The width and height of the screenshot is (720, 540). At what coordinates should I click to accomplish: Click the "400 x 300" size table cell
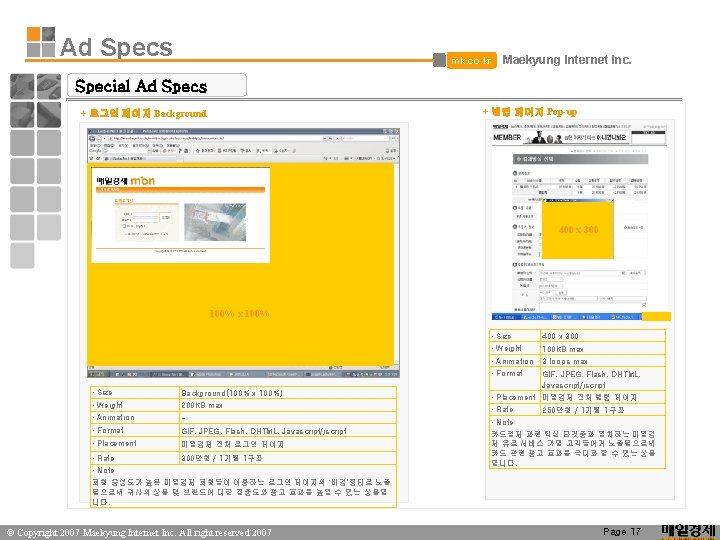click(602, 336)
